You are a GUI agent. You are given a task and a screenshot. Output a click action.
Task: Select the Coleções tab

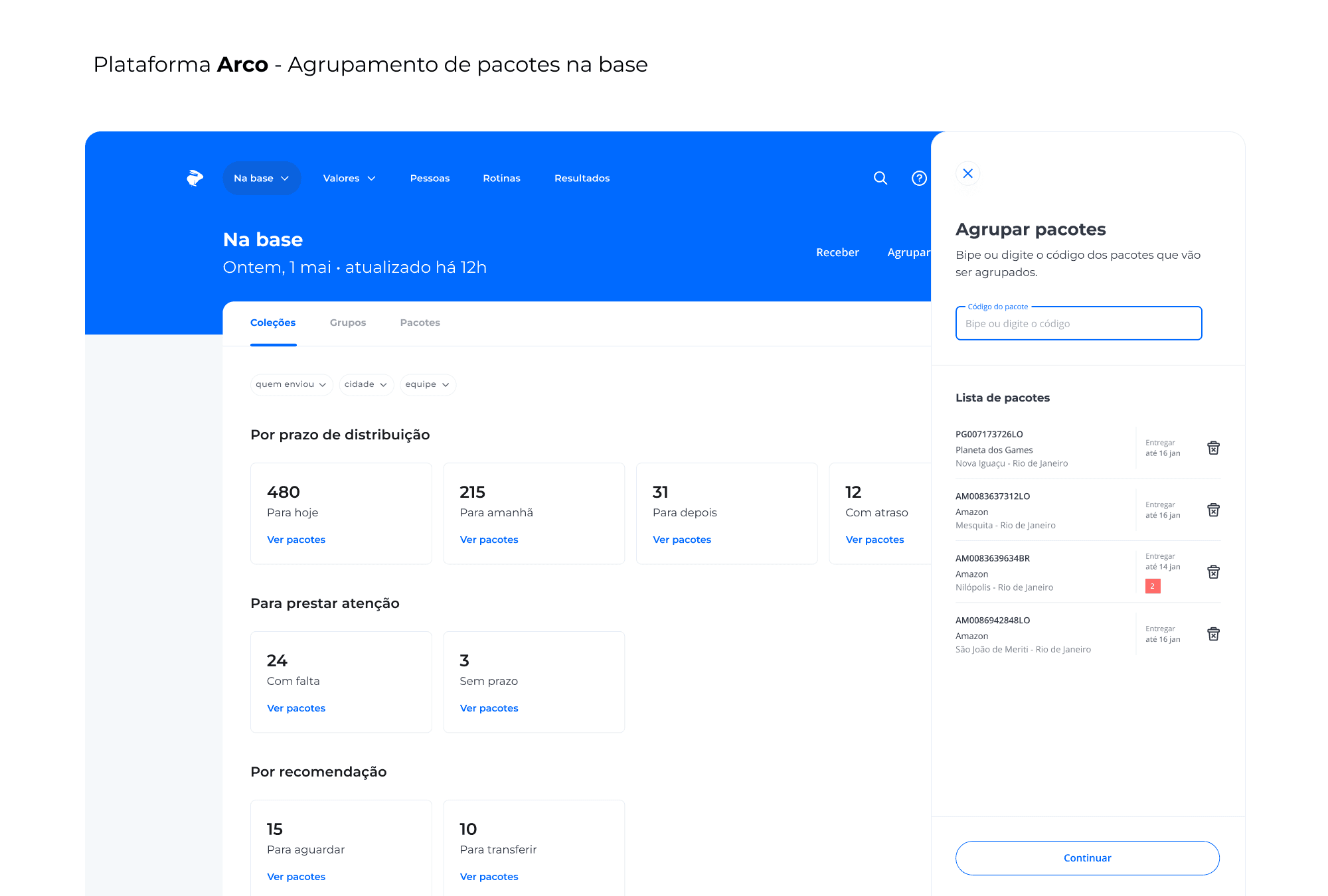273,323
